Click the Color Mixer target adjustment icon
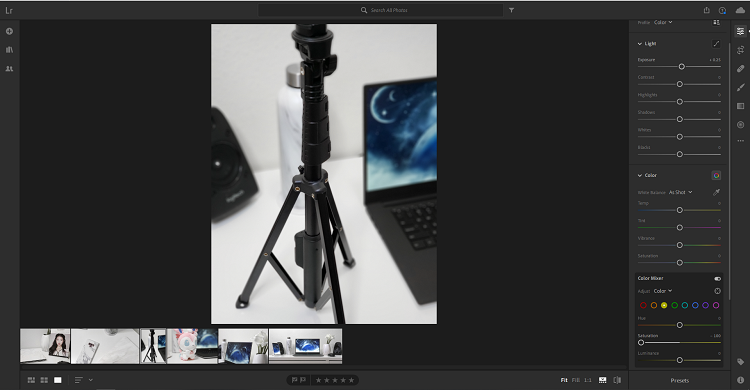The image size is (750, 390). tap(717, 291)
